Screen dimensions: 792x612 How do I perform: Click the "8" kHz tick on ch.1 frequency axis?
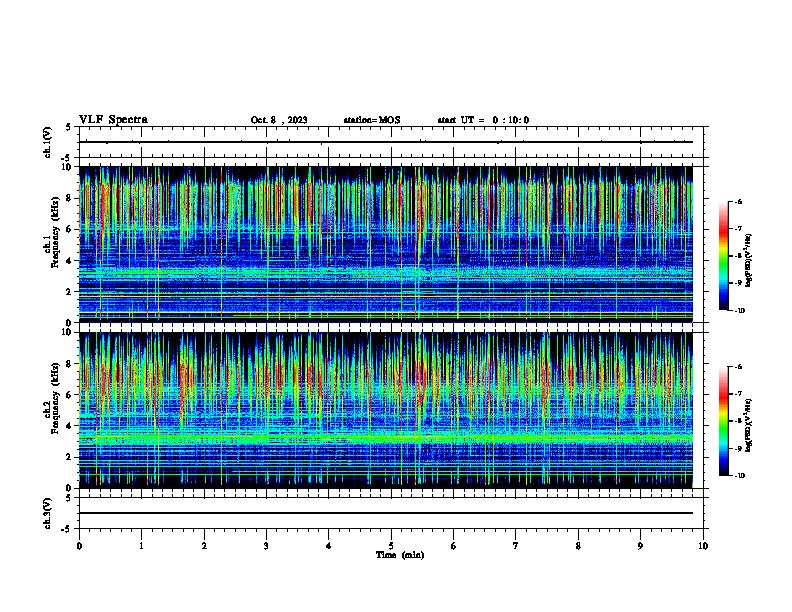click(x=70, y=198)
